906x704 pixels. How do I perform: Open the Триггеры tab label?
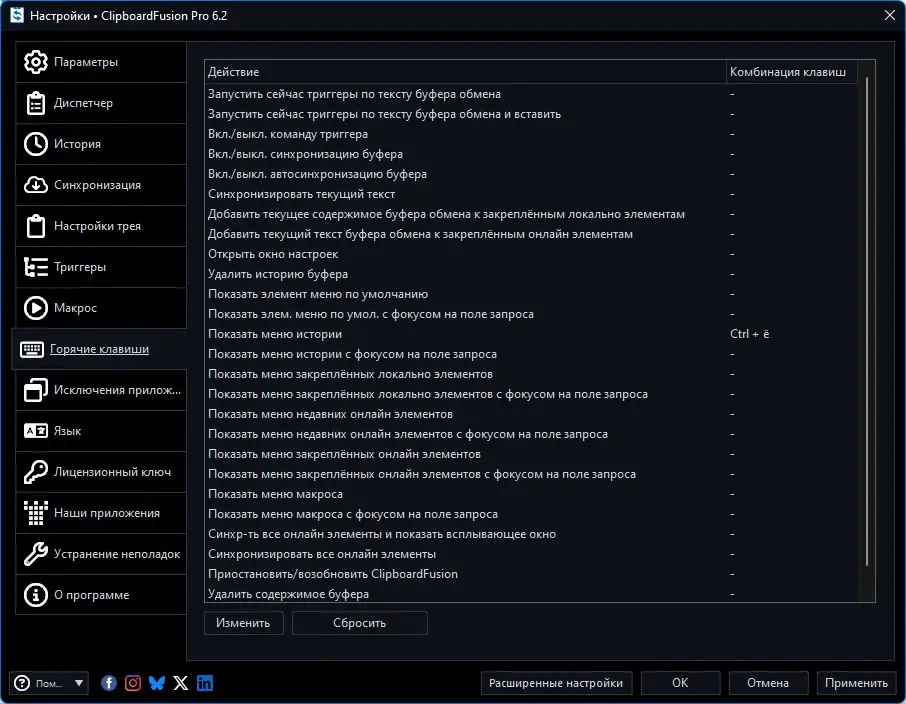80,267
